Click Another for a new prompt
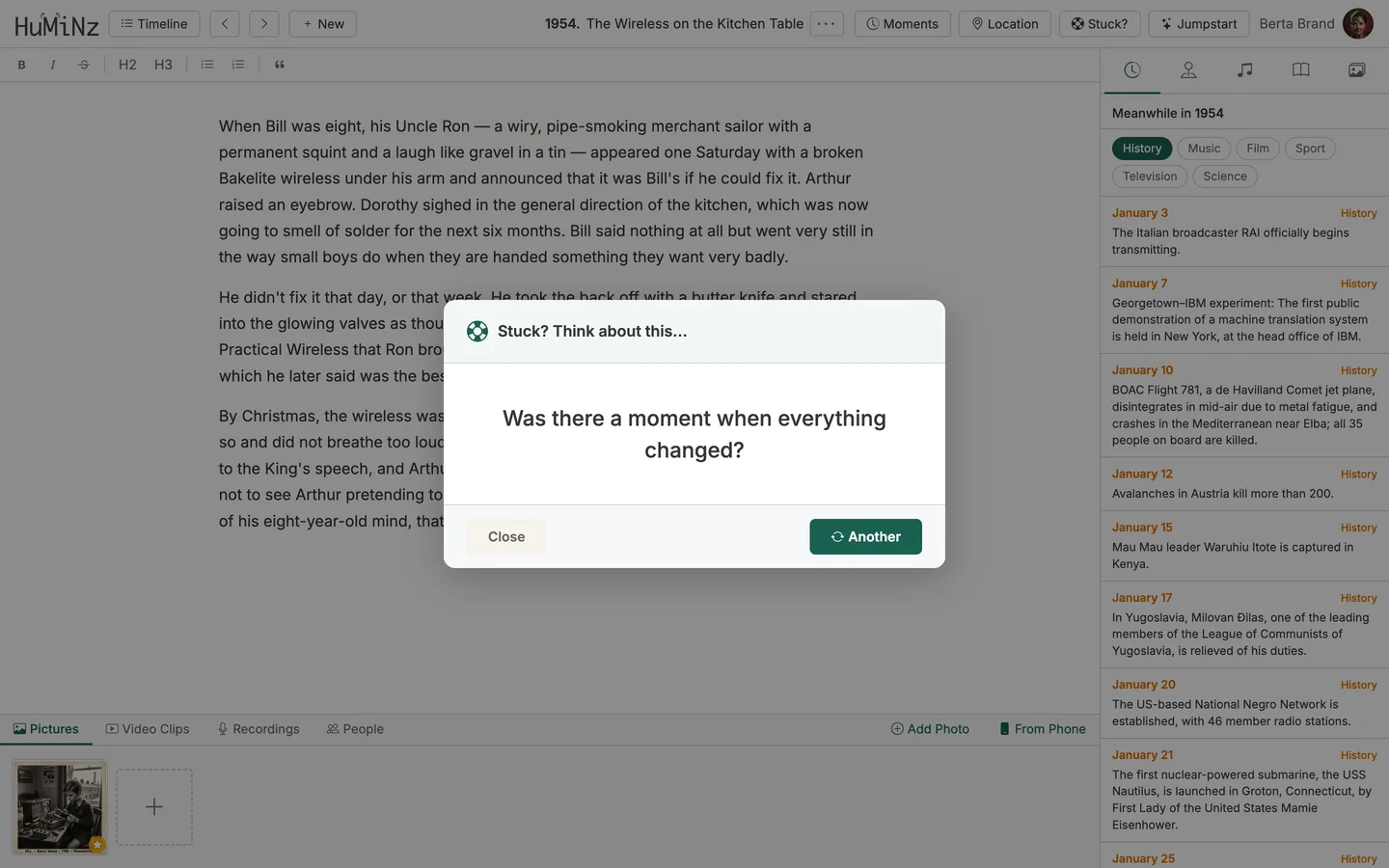1389x868 pixels. (865, 537)
